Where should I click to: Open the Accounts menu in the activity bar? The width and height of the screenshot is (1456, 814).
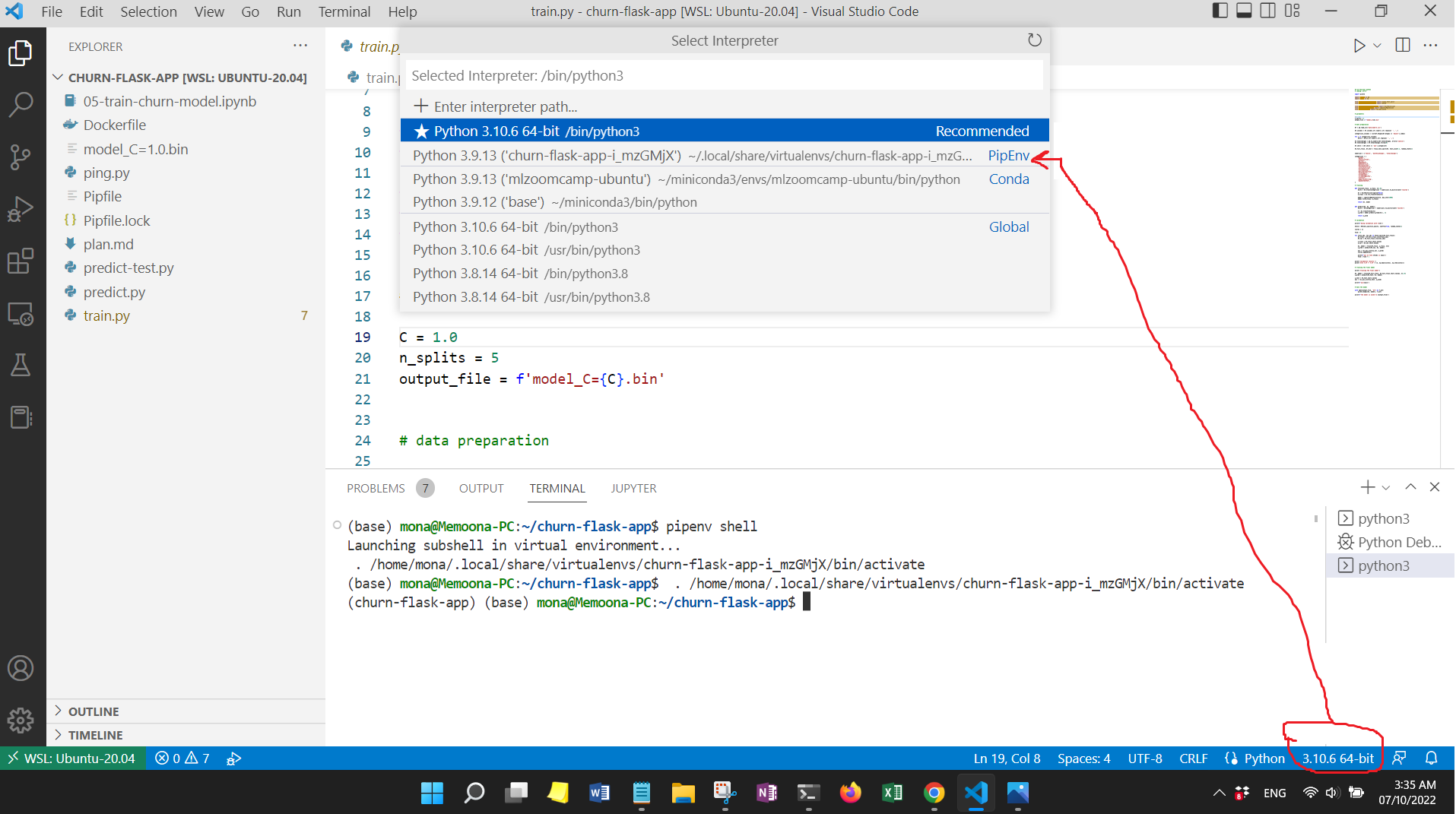(x=21, y=668)
